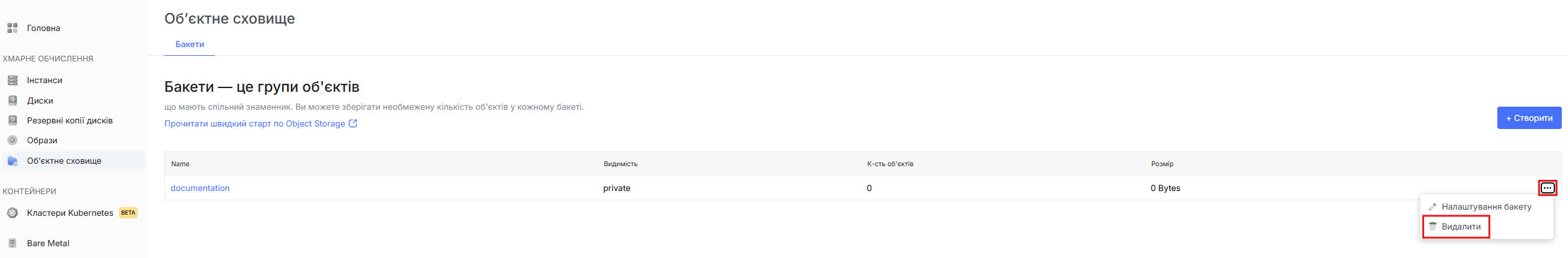Click the Резервні копії дисків icon

[12, 120]
